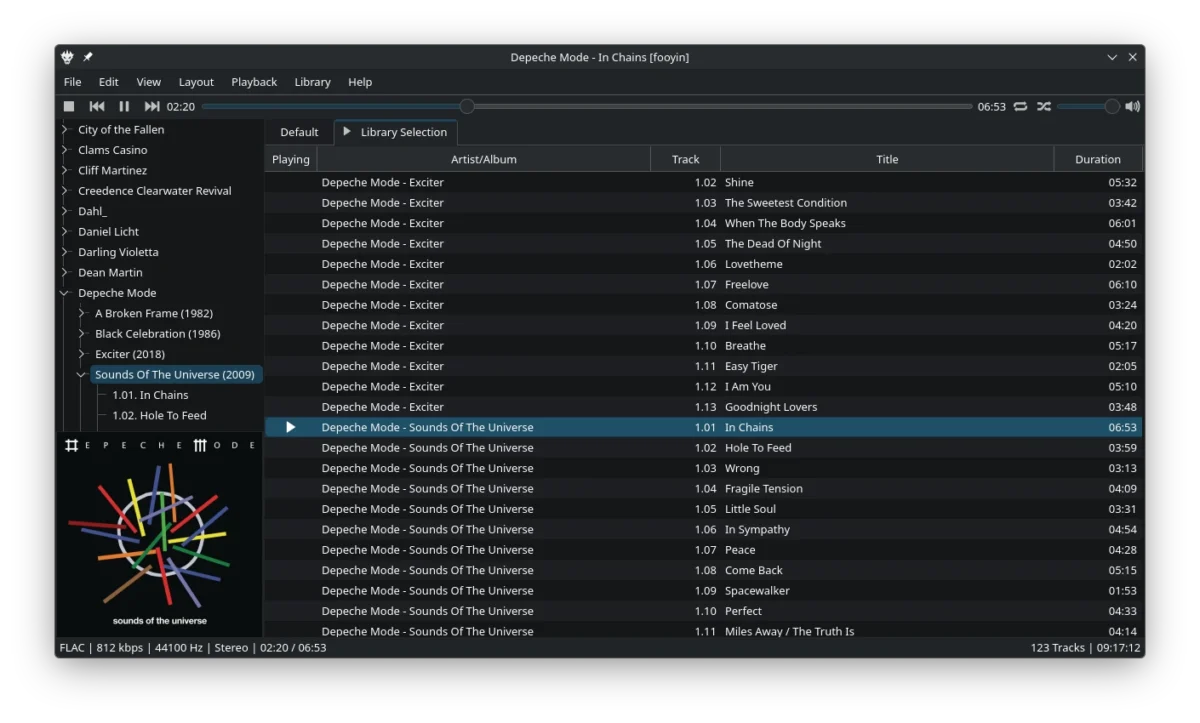Open the Library menu
Viewport: 1200px width, 723px height.
point(312,82)
